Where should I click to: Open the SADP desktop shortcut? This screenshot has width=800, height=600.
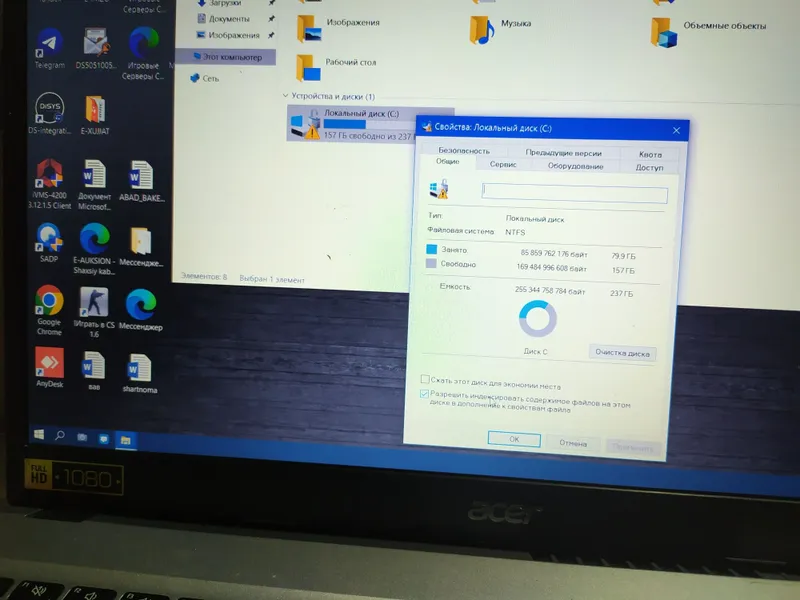coord(49,242)
